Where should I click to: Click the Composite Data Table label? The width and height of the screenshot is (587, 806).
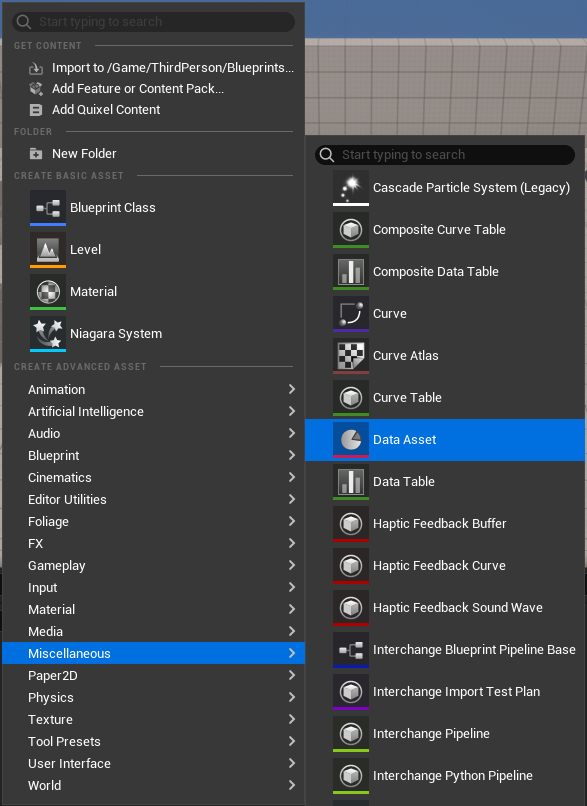436,272
